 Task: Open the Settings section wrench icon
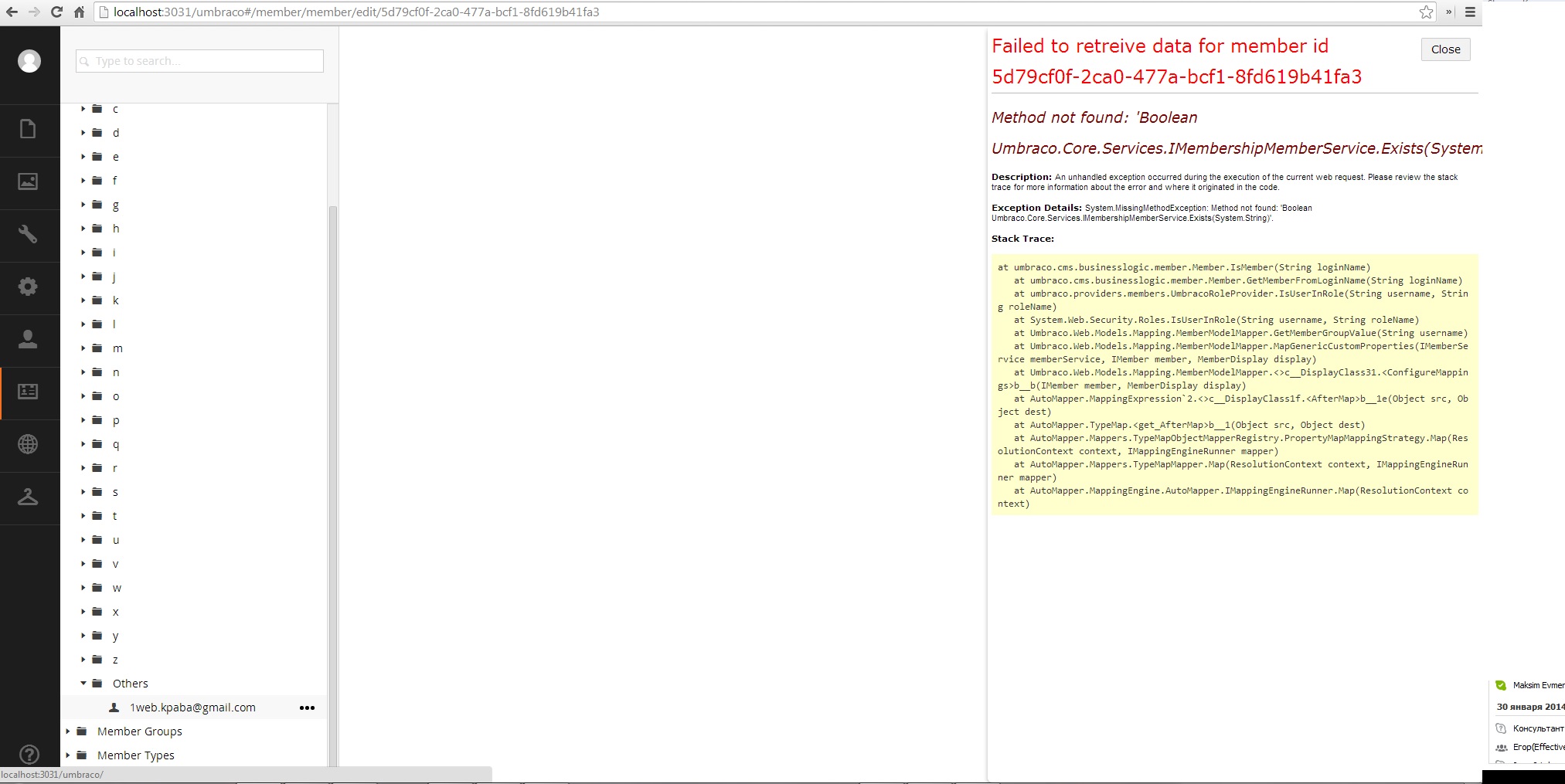[x=29, y=234]
